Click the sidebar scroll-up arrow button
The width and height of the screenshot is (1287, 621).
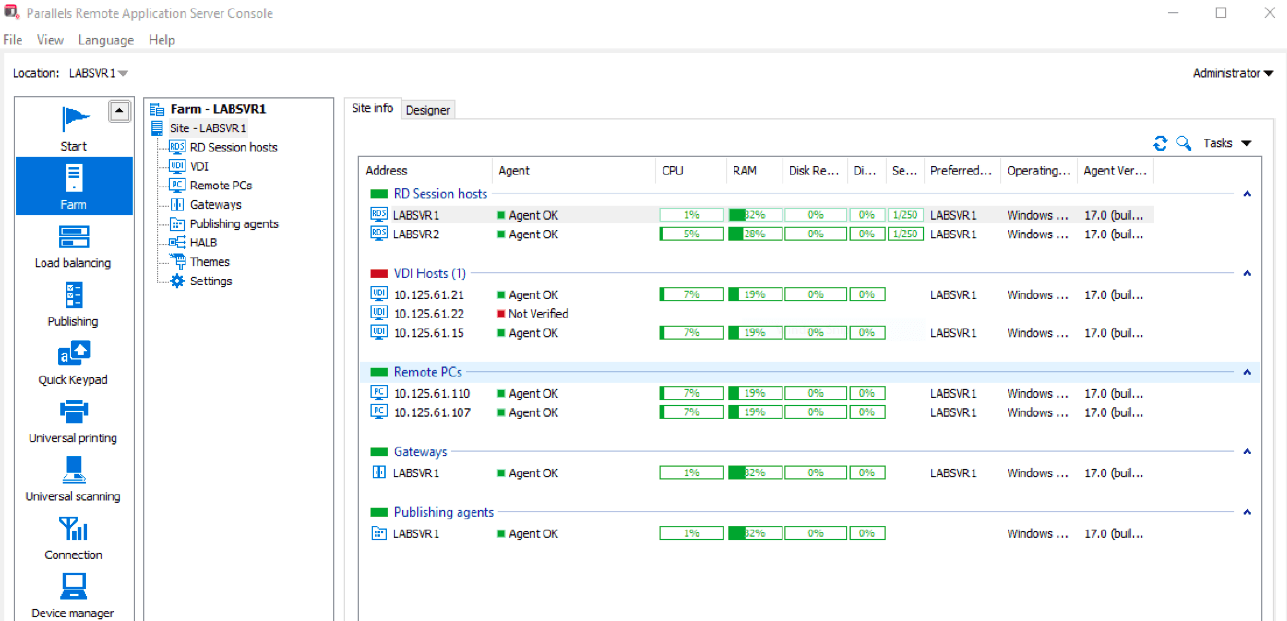[x=120, y=111]
